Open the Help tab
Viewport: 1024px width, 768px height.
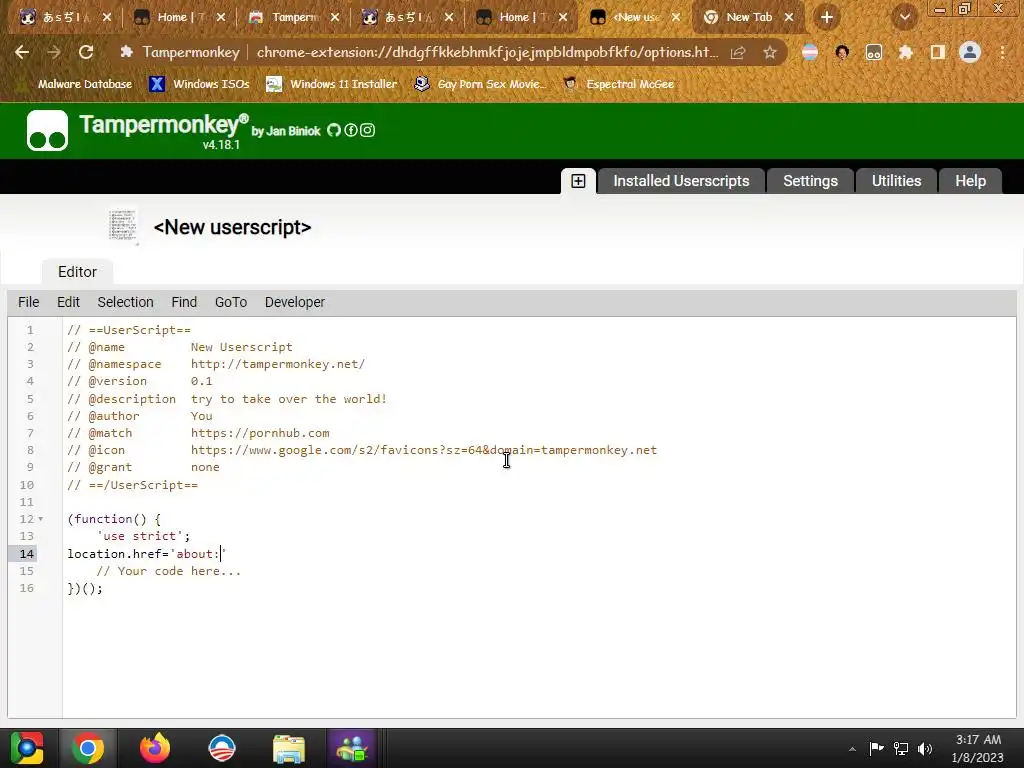pyautogui.click(x=970, y=181)
